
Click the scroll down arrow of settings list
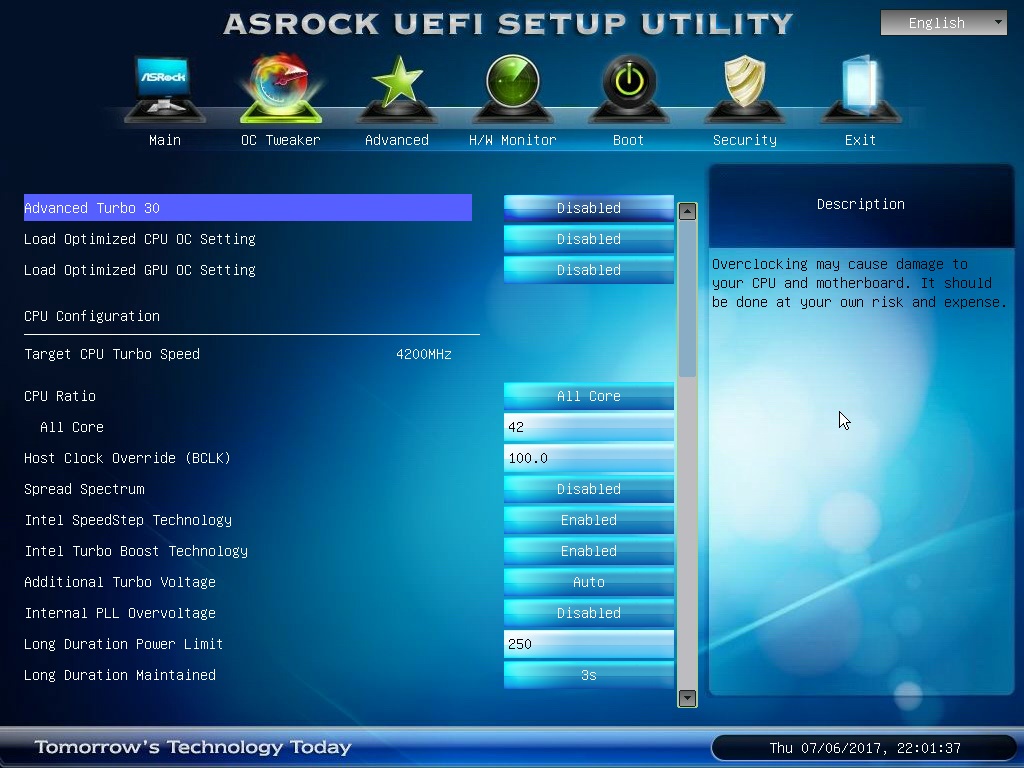[x=687, y=698]
